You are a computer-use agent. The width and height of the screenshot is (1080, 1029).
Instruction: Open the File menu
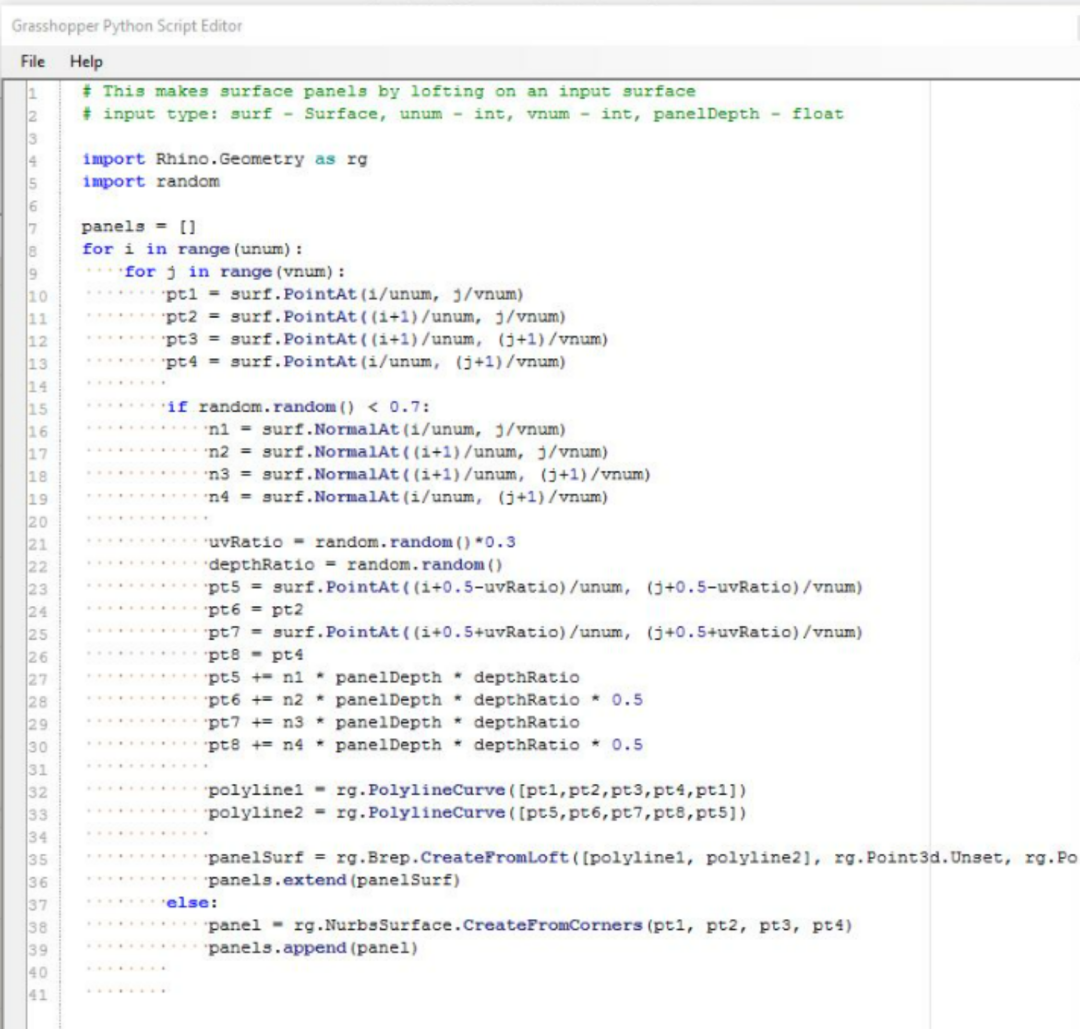[31, 61]
